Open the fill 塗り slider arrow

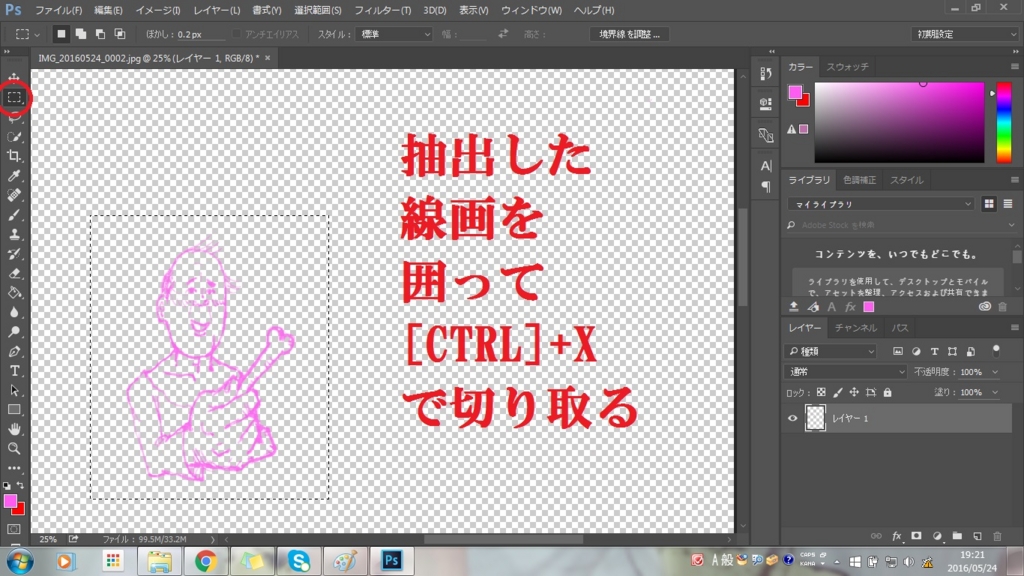tap(995, 392)
